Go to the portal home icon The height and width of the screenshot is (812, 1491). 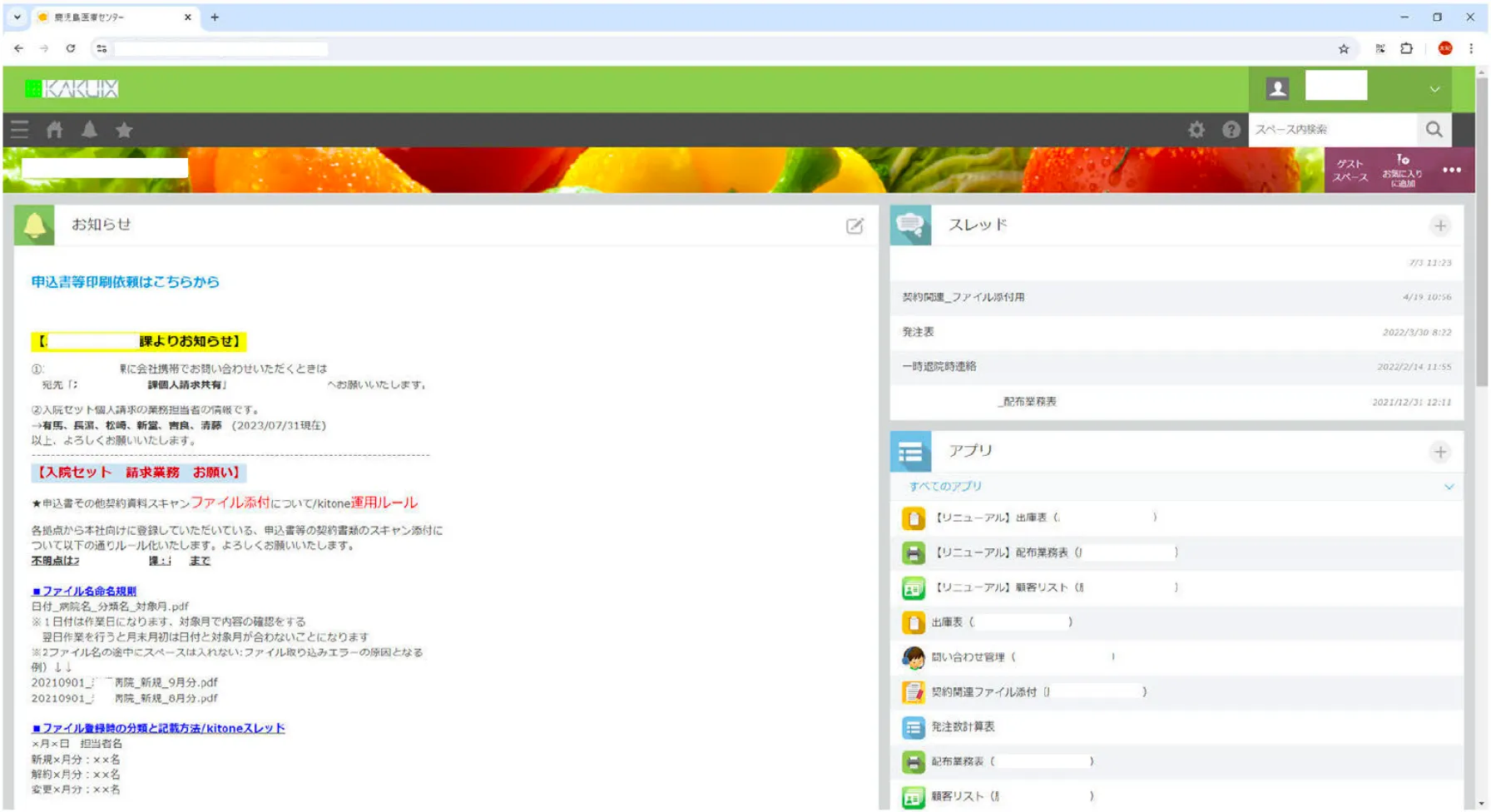[x=55, y=130]
